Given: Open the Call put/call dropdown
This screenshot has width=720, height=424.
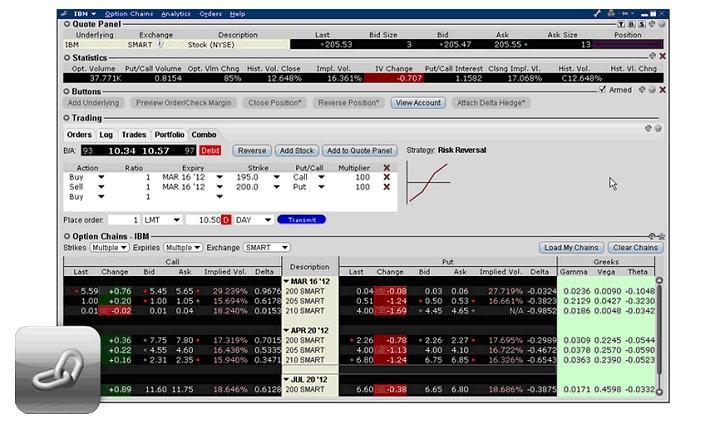Looking at the screenshot, I should coord(321,177).
